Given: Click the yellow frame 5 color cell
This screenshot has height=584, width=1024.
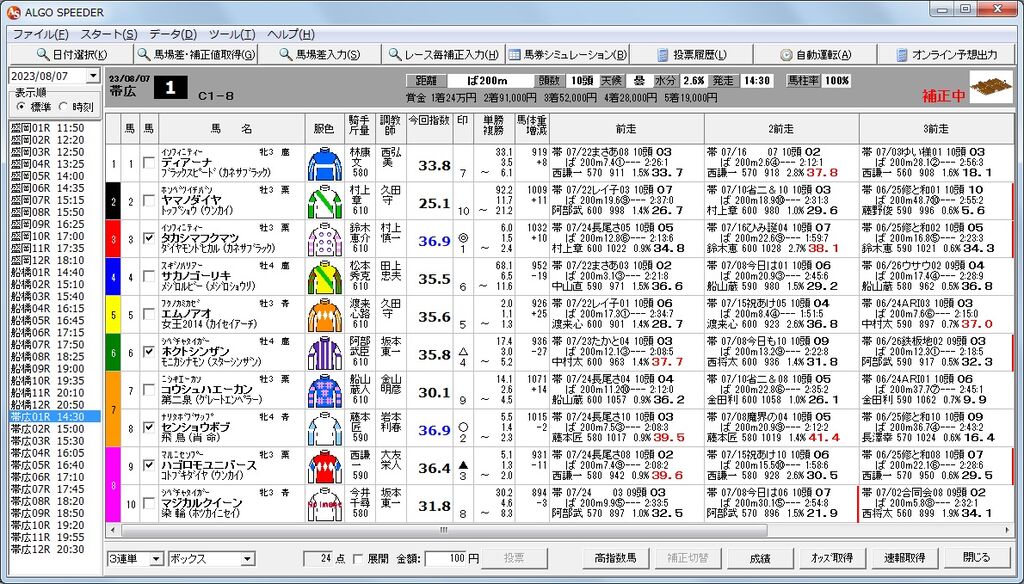Looking at the screenshot, I should [114, 315].
